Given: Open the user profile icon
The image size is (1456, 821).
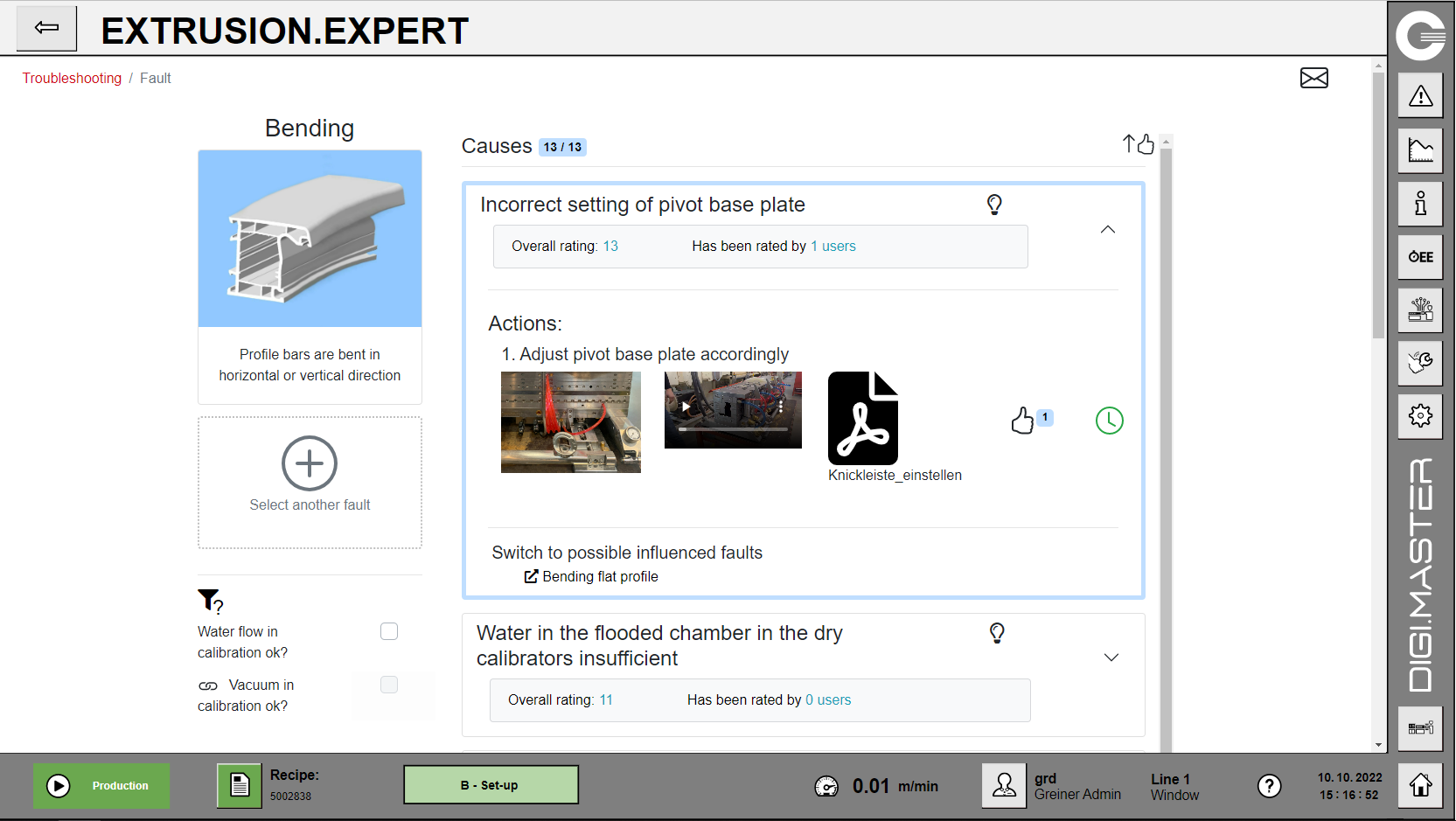Looking at the screenshot, I should click(x=1004, y=785).
